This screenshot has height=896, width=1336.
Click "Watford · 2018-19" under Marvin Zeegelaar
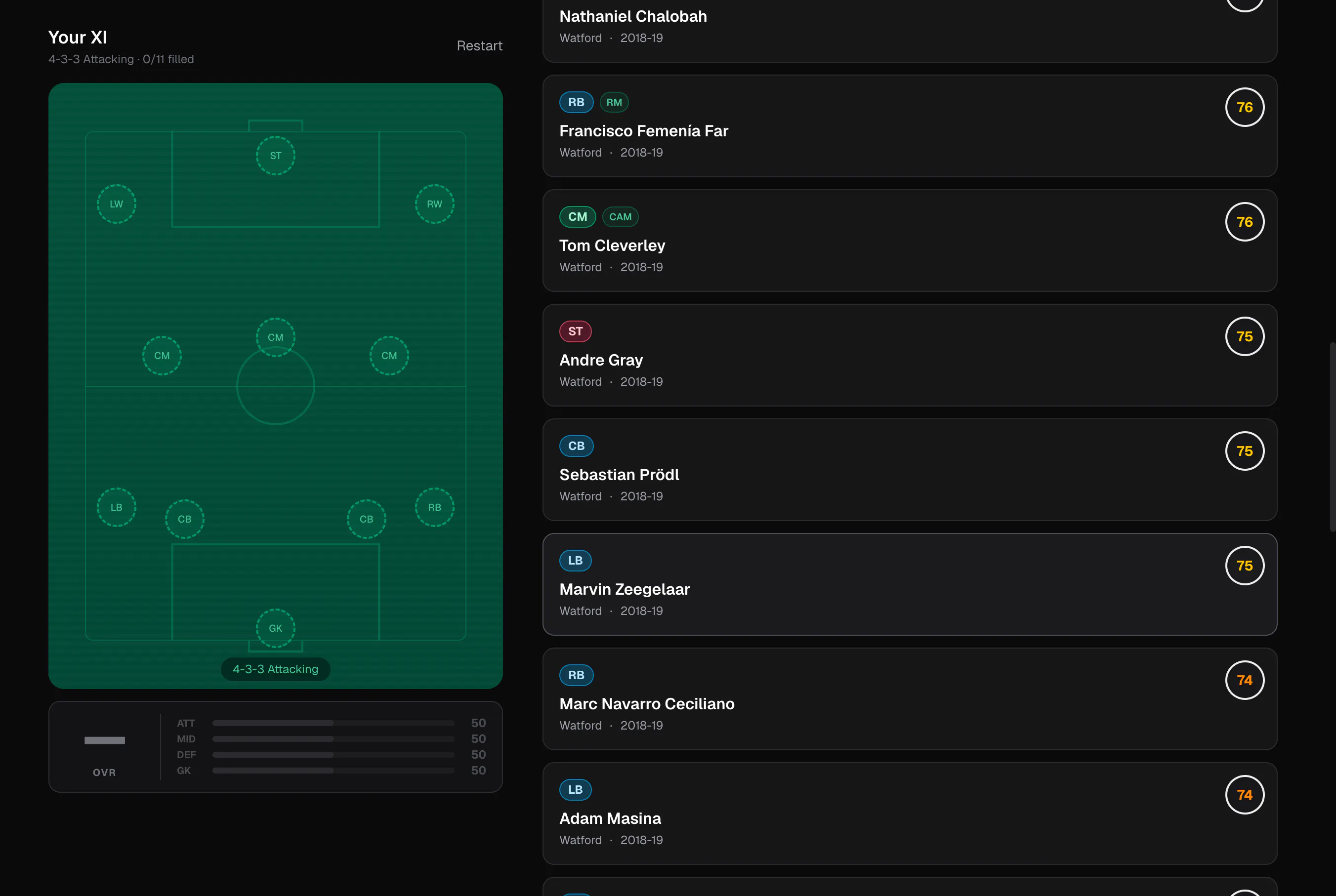click(x=611, y=611)
